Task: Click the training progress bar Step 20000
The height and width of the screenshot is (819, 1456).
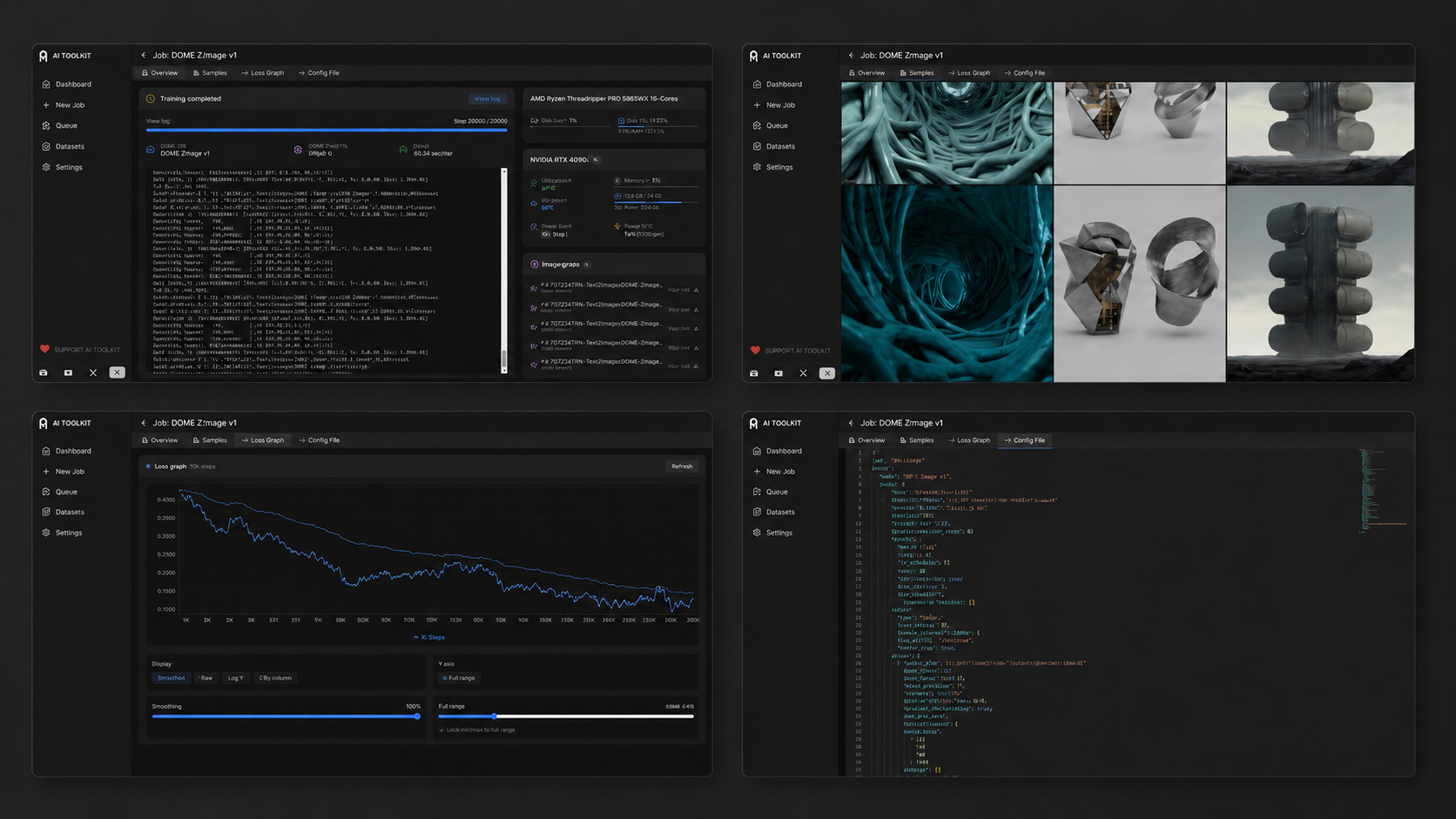Action: (x=327, y=130)
